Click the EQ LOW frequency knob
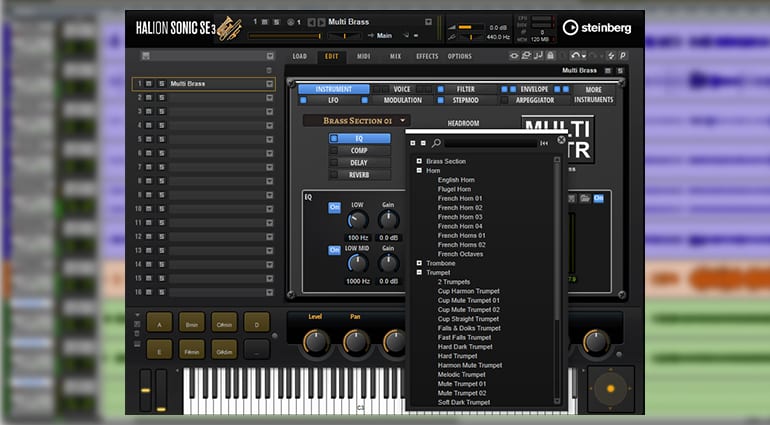Screen dimensions: 770x425 [x=358, y=221]
